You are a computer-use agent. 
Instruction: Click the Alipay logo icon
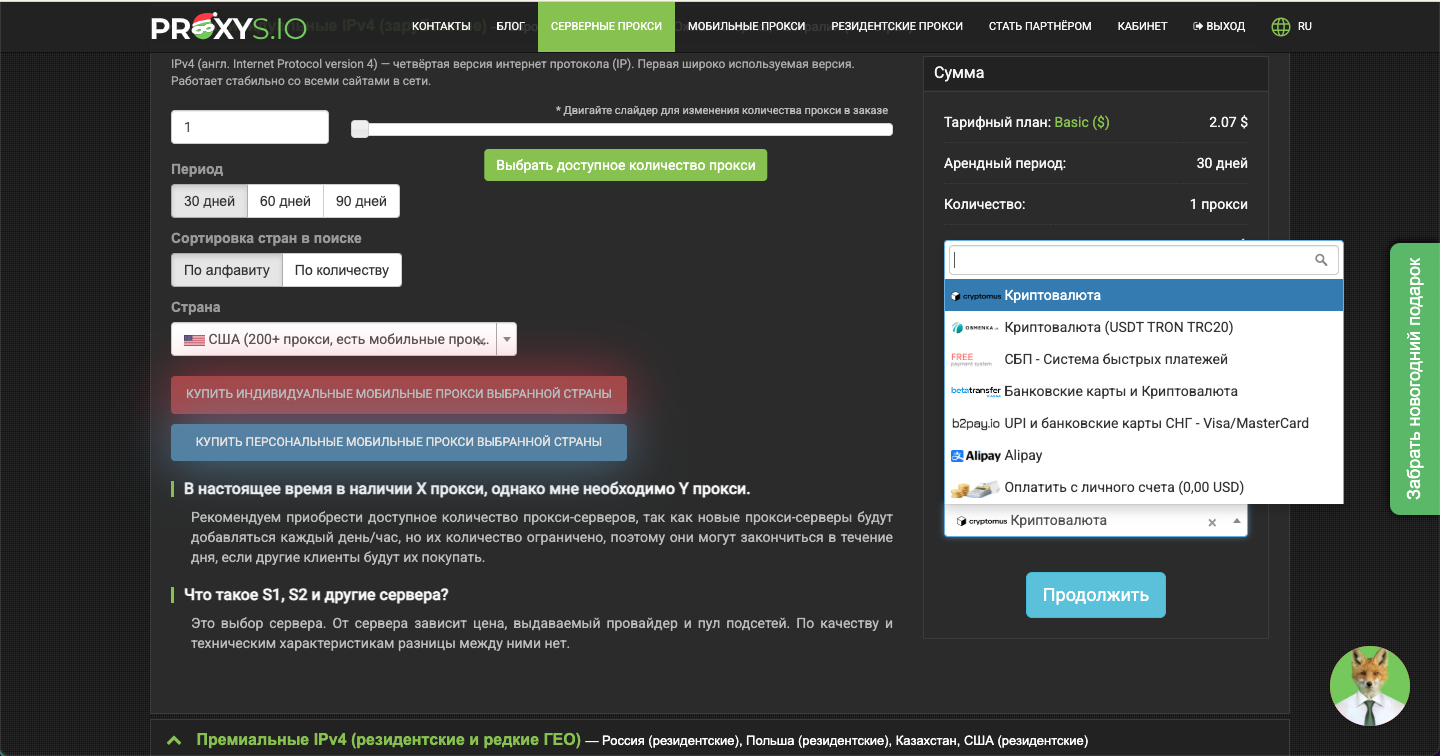tap(976, 456)
